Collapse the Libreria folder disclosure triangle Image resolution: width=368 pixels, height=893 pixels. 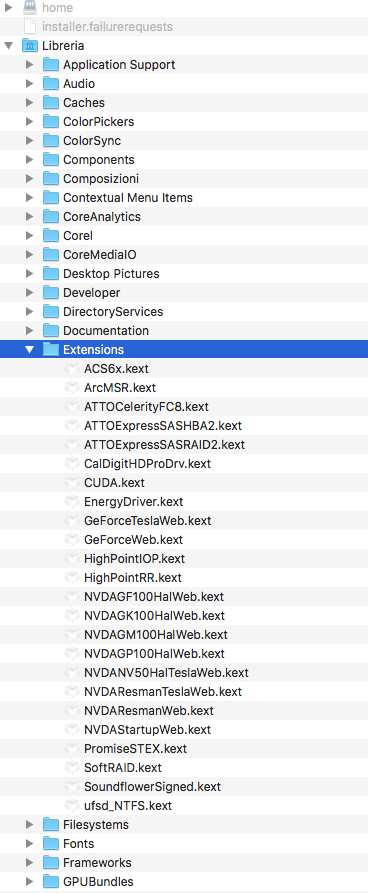[9, 46]
